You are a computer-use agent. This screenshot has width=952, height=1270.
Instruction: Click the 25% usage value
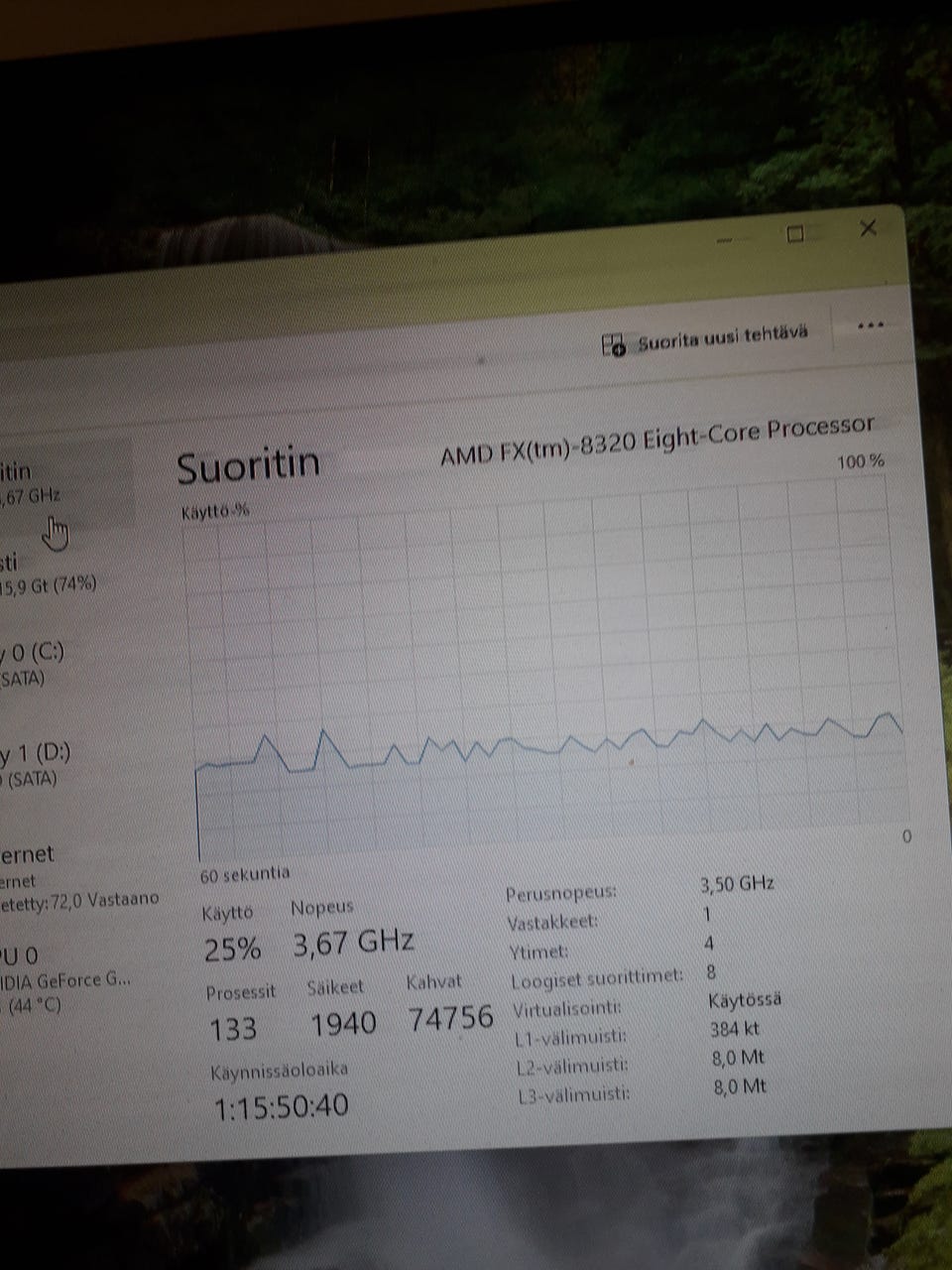click(x=232, y=950)
